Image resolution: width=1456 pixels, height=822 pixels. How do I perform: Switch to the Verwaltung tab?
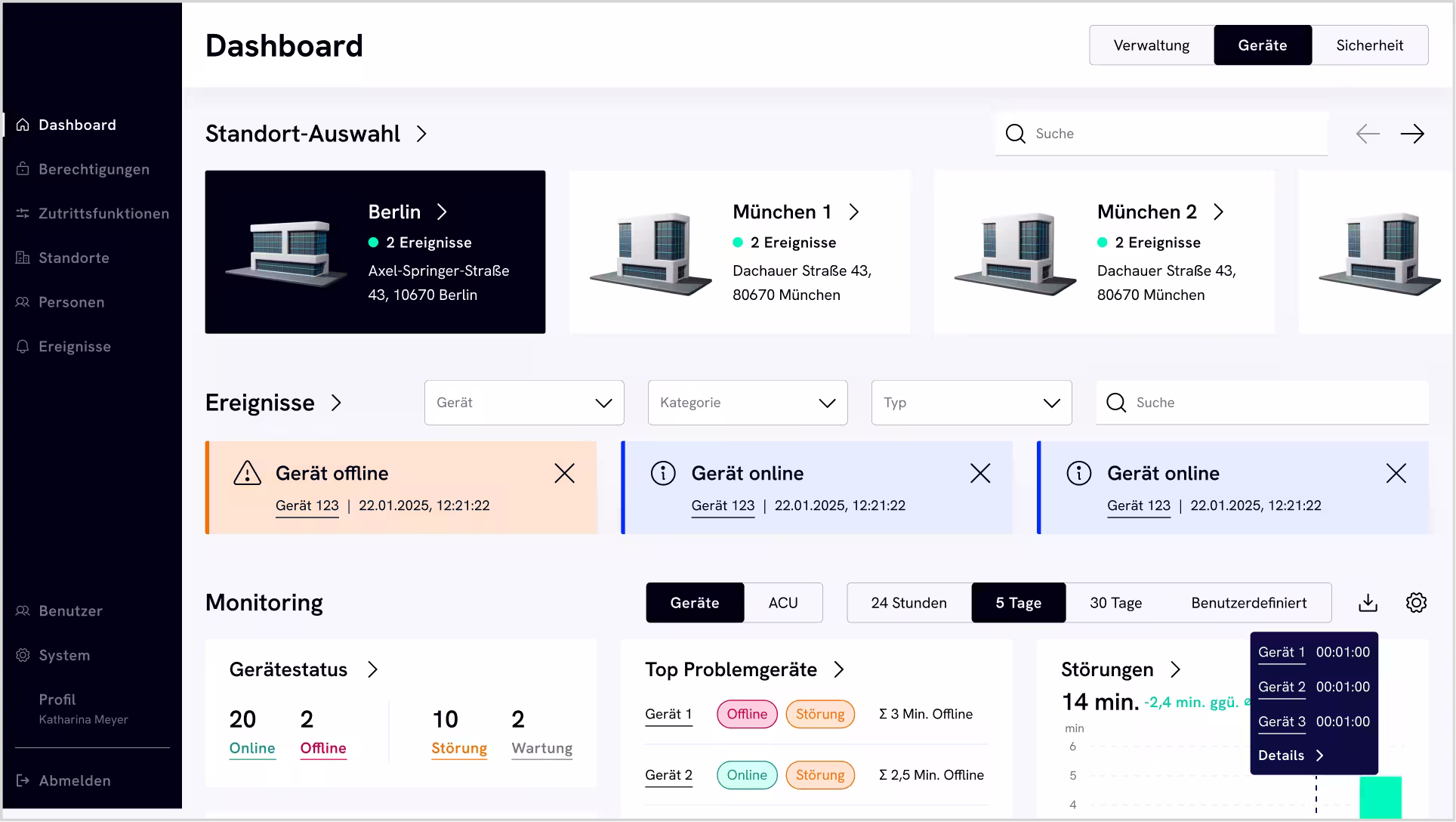[1151, 45]
